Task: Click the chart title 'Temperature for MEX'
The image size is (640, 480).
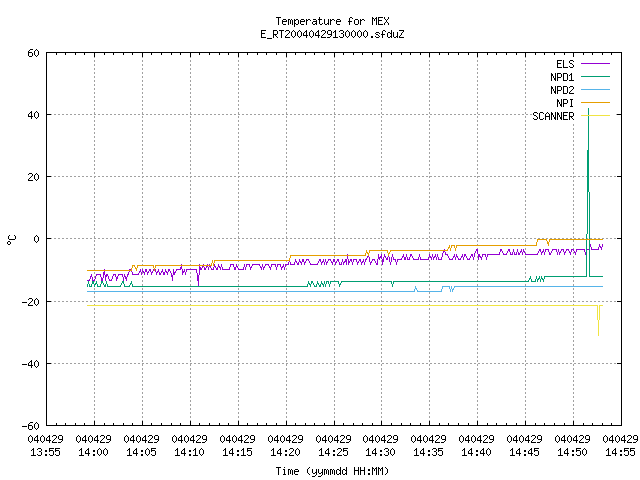Action: coord(332,21)
